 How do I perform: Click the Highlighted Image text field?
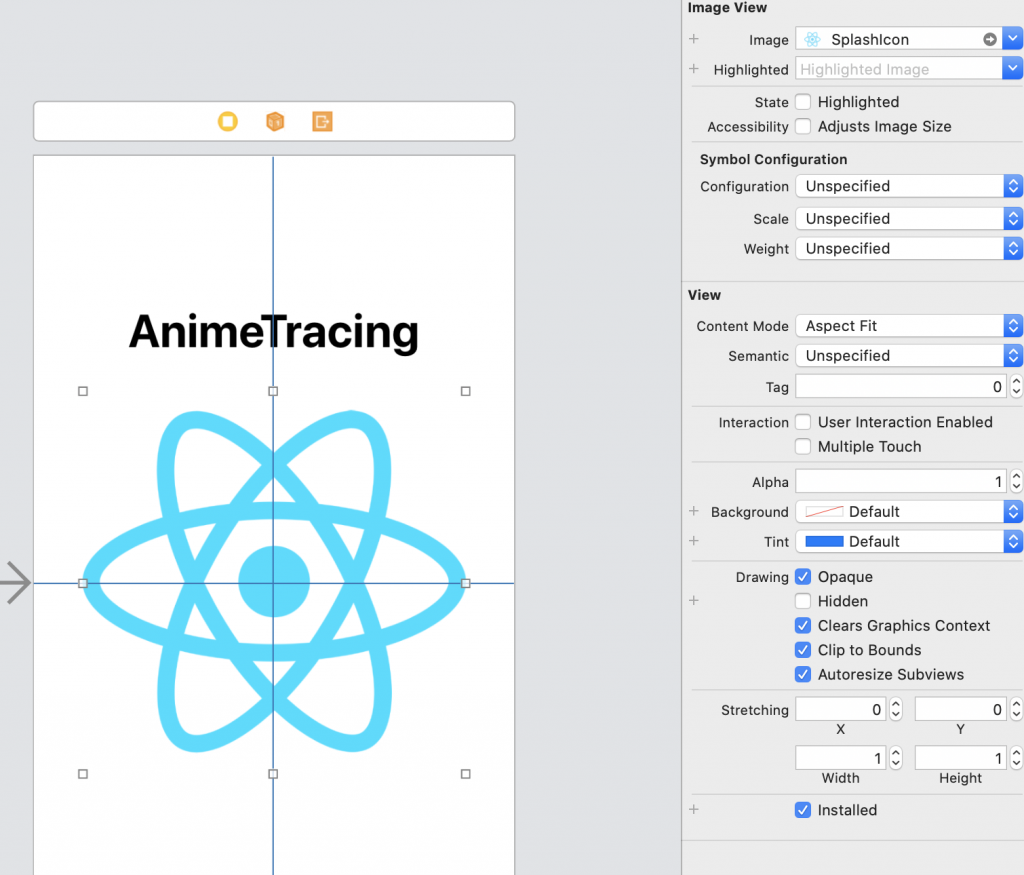point(899,69)
